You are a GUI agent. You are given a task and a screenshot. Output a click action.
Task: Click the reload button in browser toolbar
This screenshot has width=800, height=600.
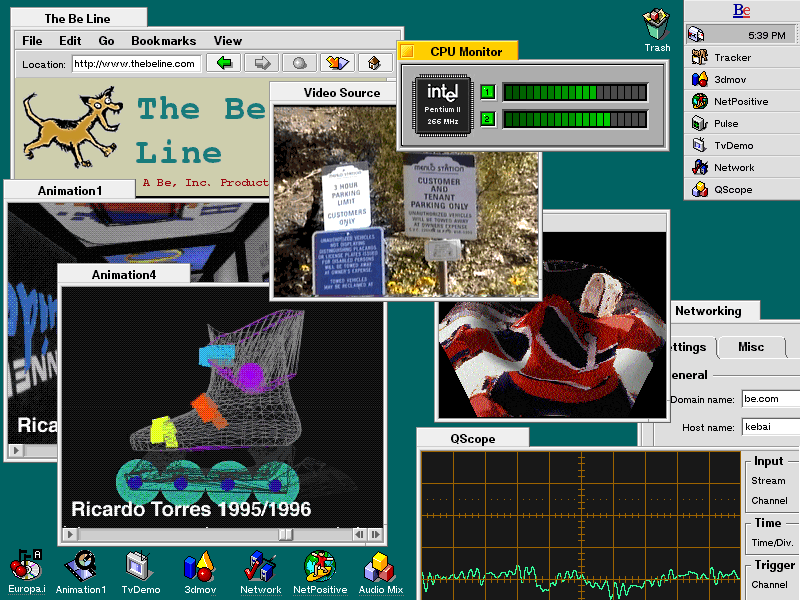337,63
